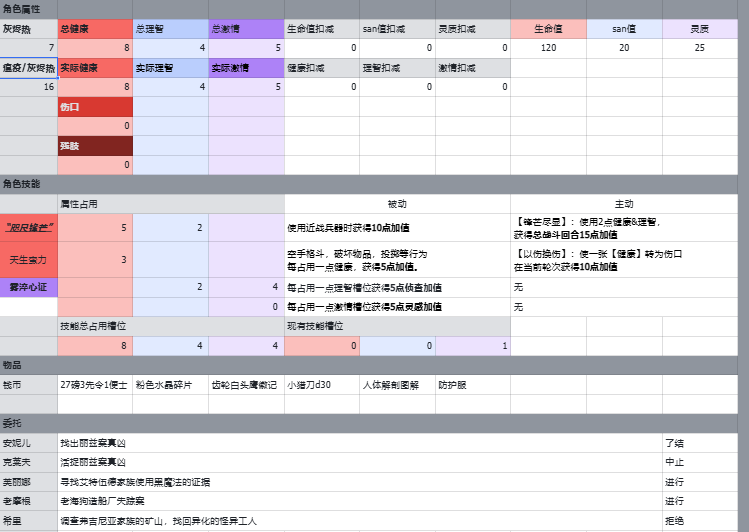Select the 总激情 purple header cell
The image size is (749, 532).
point(246,29)
